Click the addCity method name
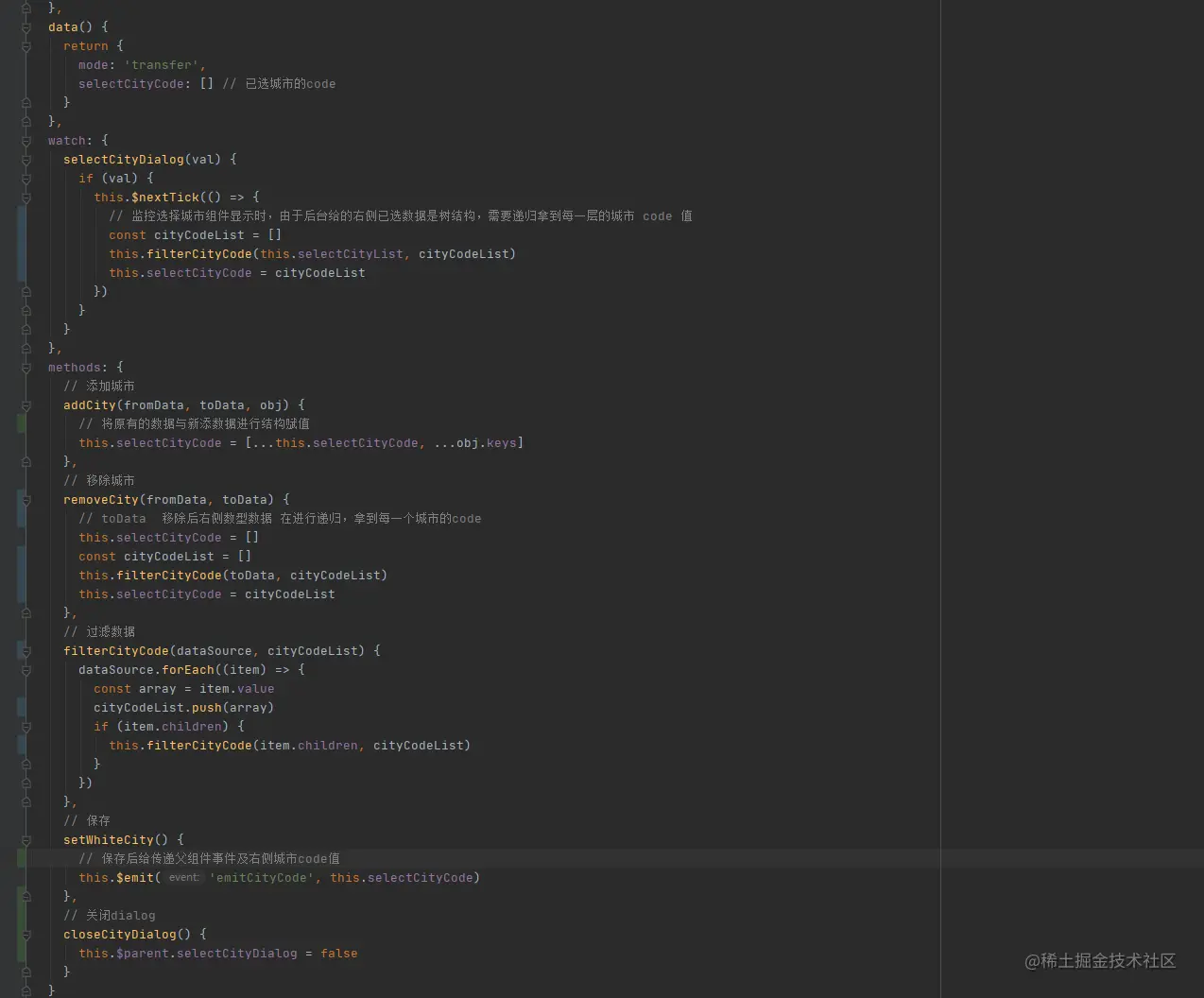 click(90, 405)
